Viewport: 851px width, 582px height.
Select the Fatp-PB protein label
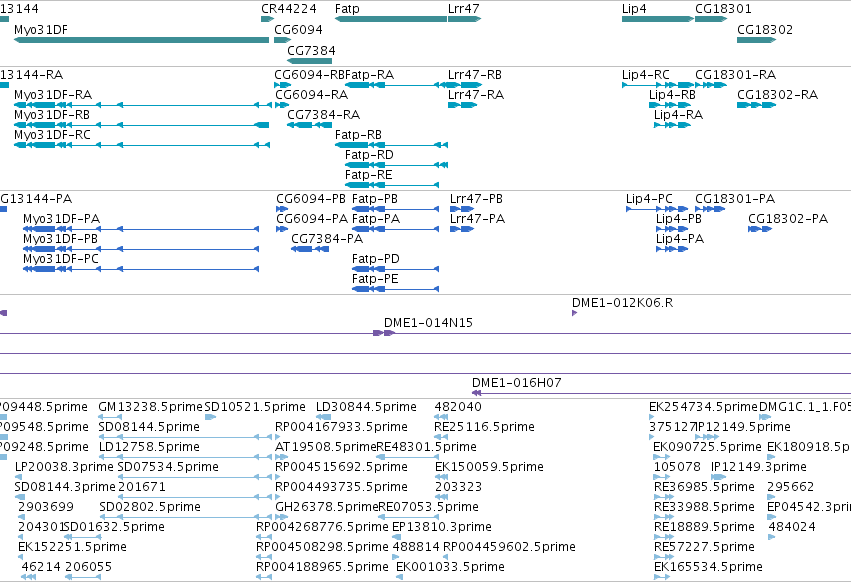click(375, 199)
